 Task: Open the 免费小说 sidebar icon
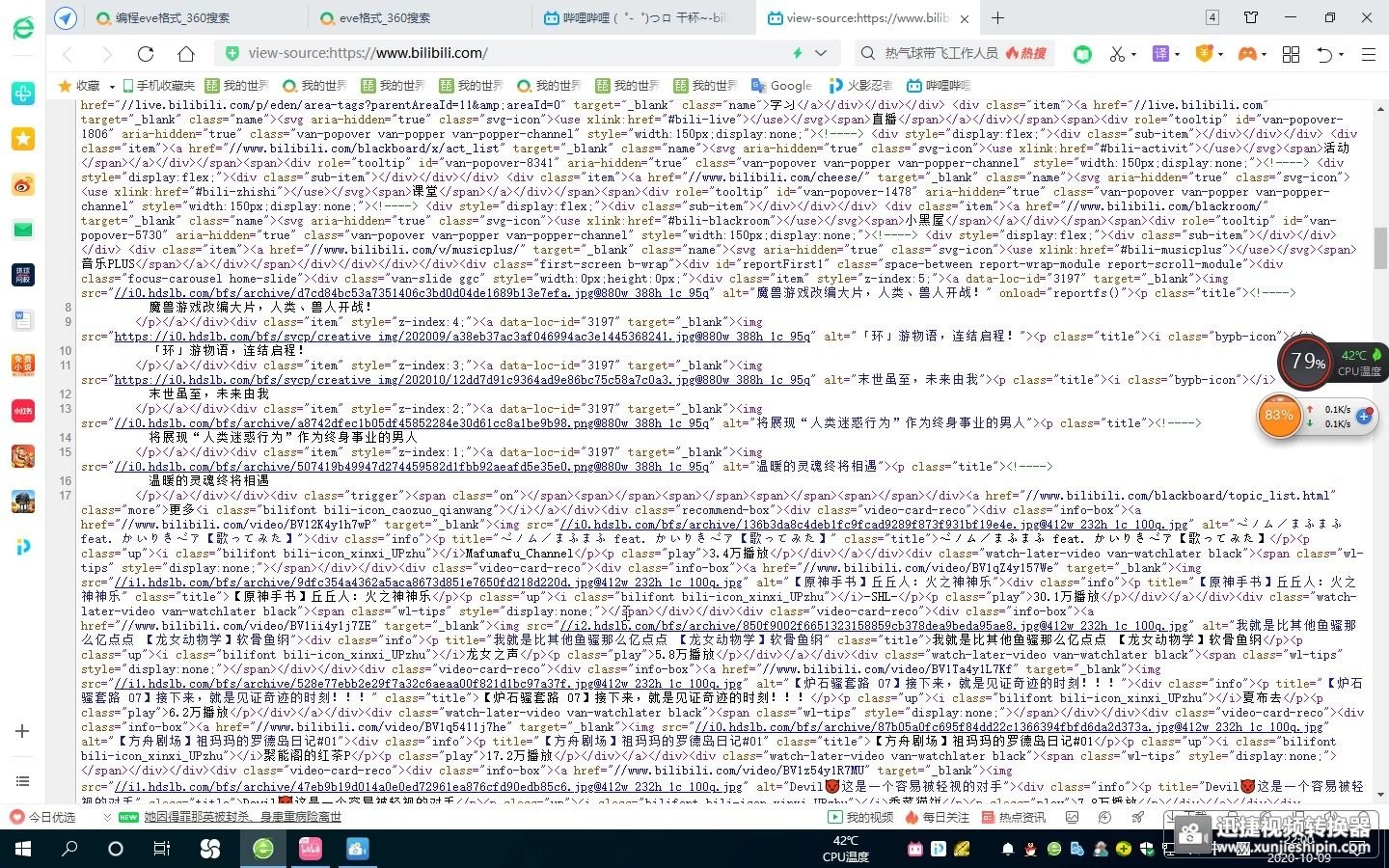[23, 365]
